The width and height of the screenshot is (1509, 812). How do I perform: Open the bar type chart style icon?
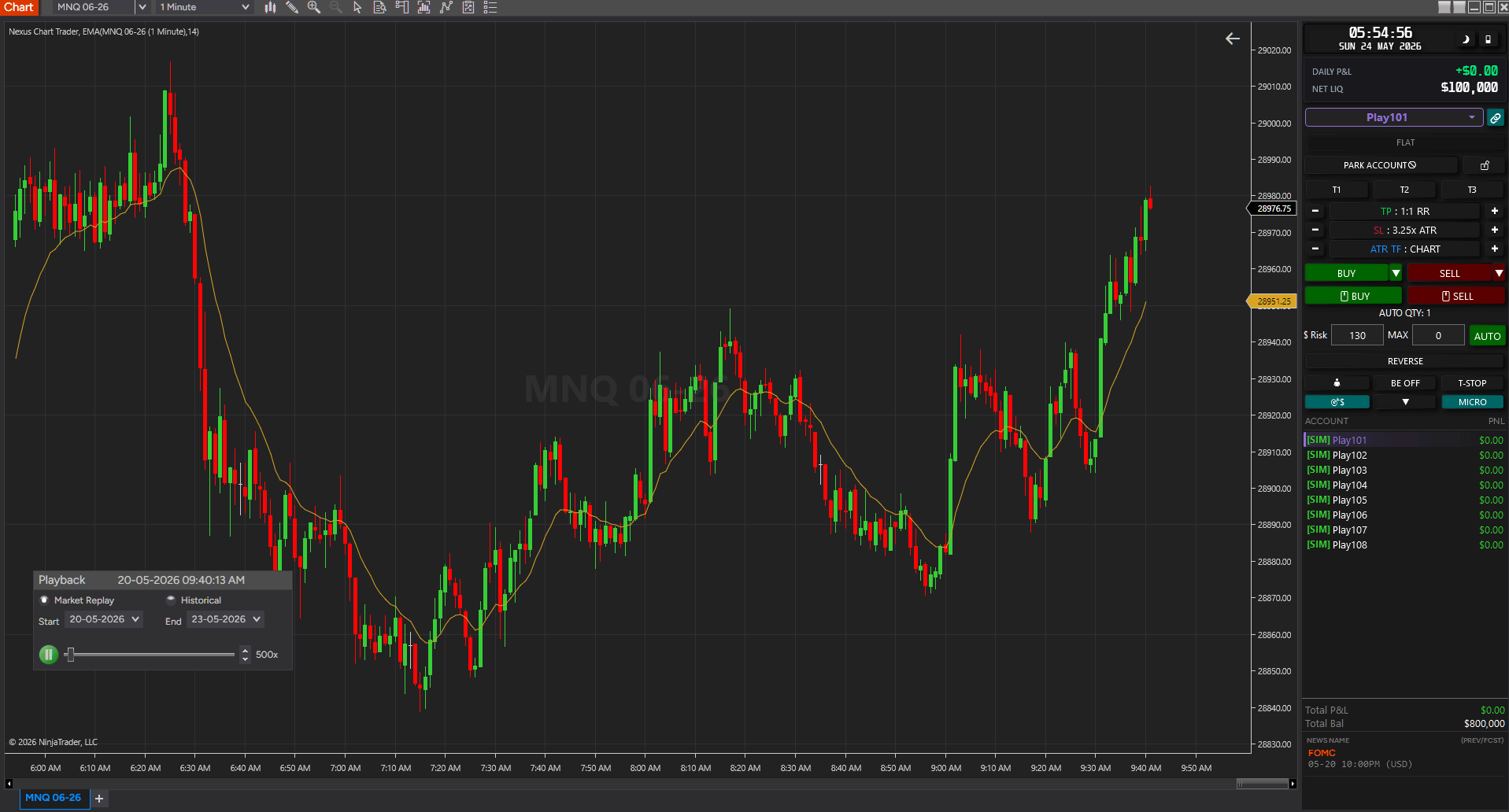click(270, 7)
